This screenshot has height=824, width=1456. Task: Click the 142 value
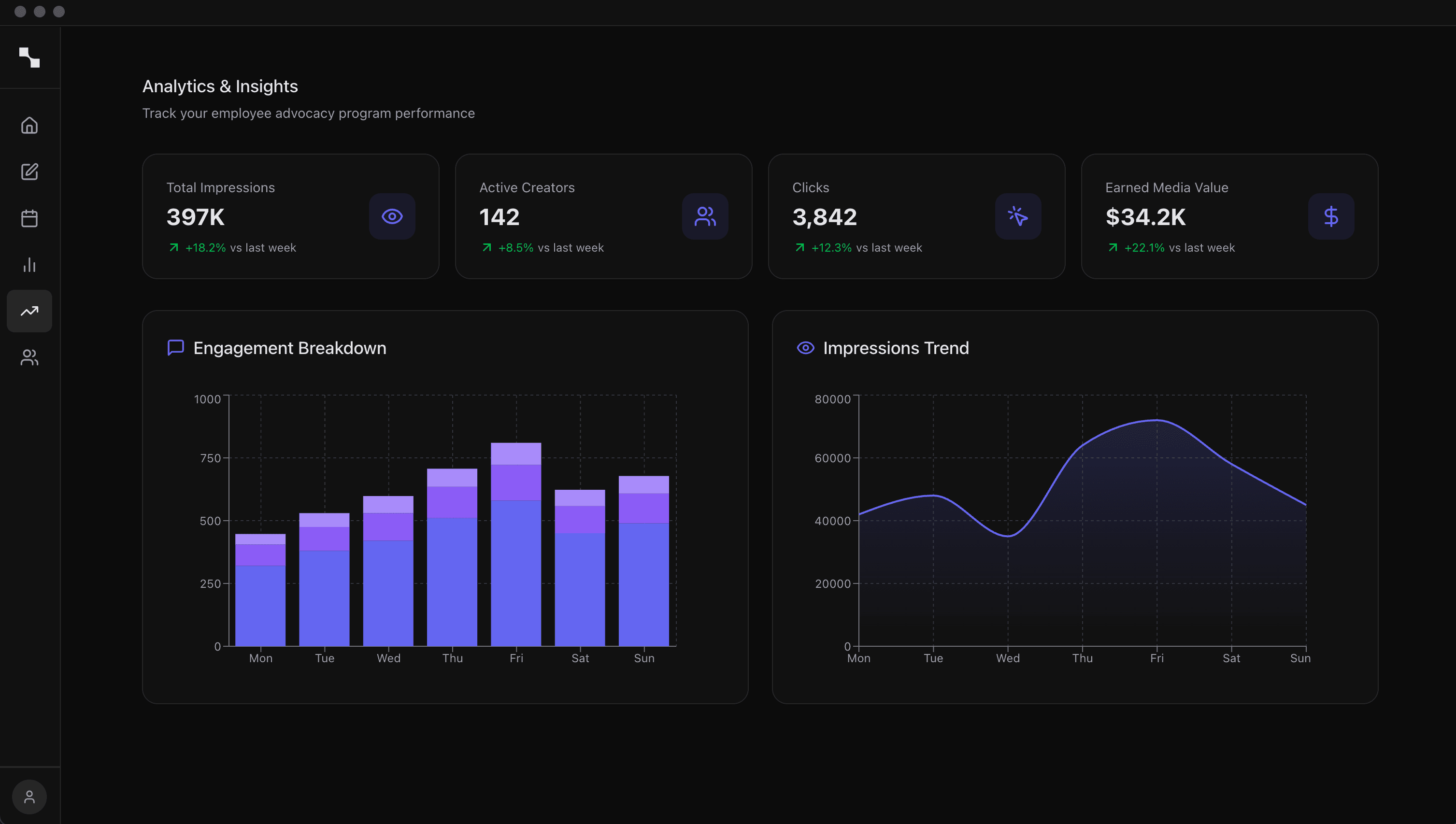click(x=499, y=217)
